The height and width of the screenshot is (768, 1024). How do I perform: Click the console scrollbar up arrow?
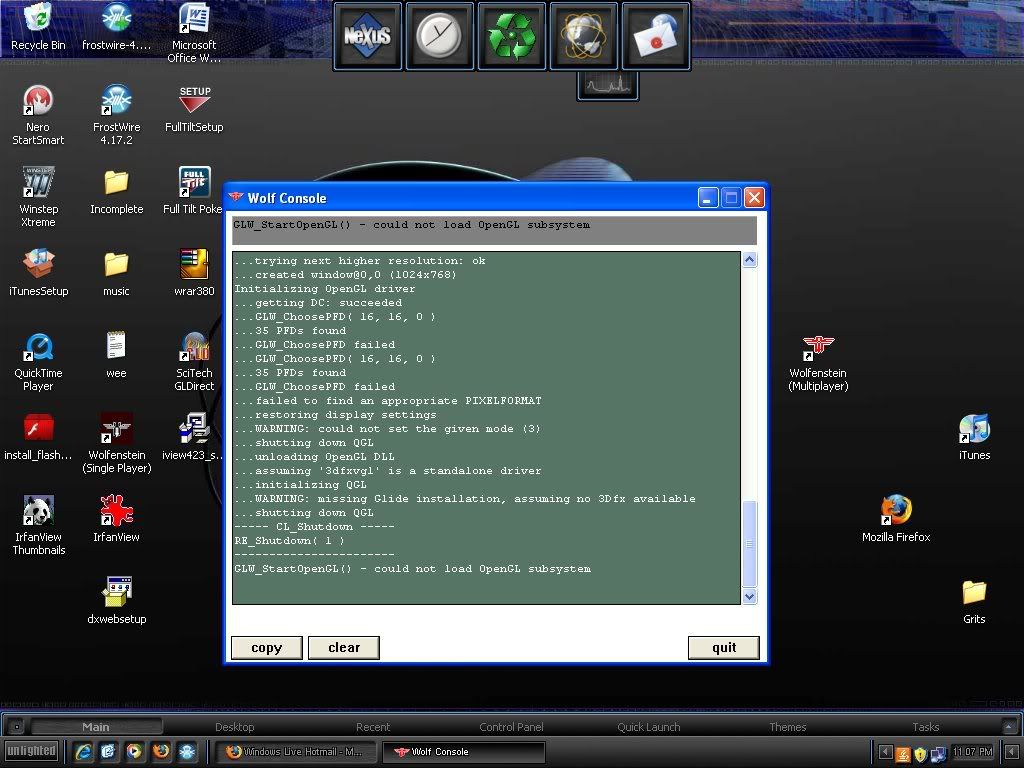coord(750,260)
